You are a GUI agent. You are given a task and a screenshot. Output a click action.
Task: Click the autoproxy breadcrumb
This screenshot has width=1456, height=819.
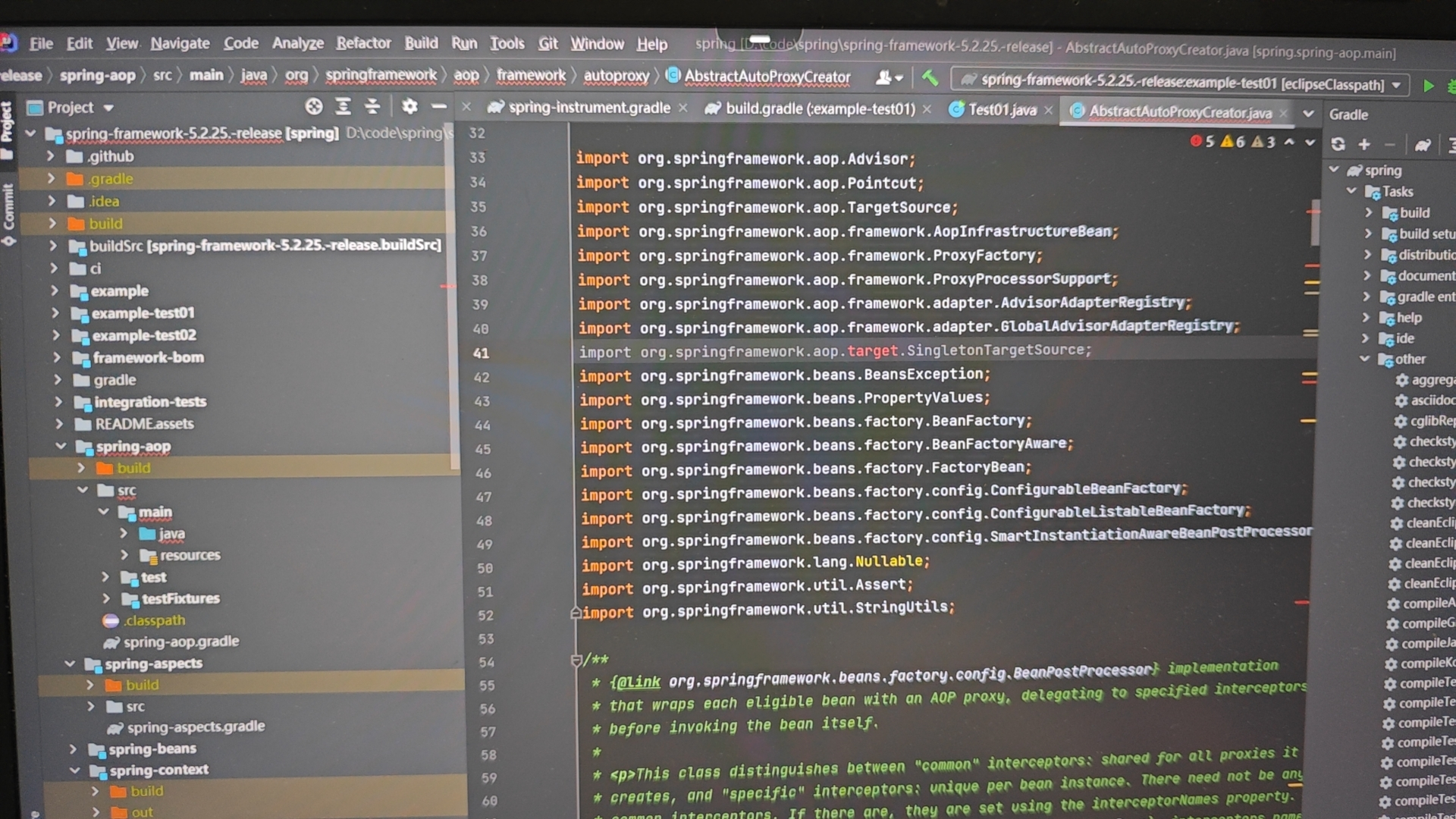tap(616, 76)
